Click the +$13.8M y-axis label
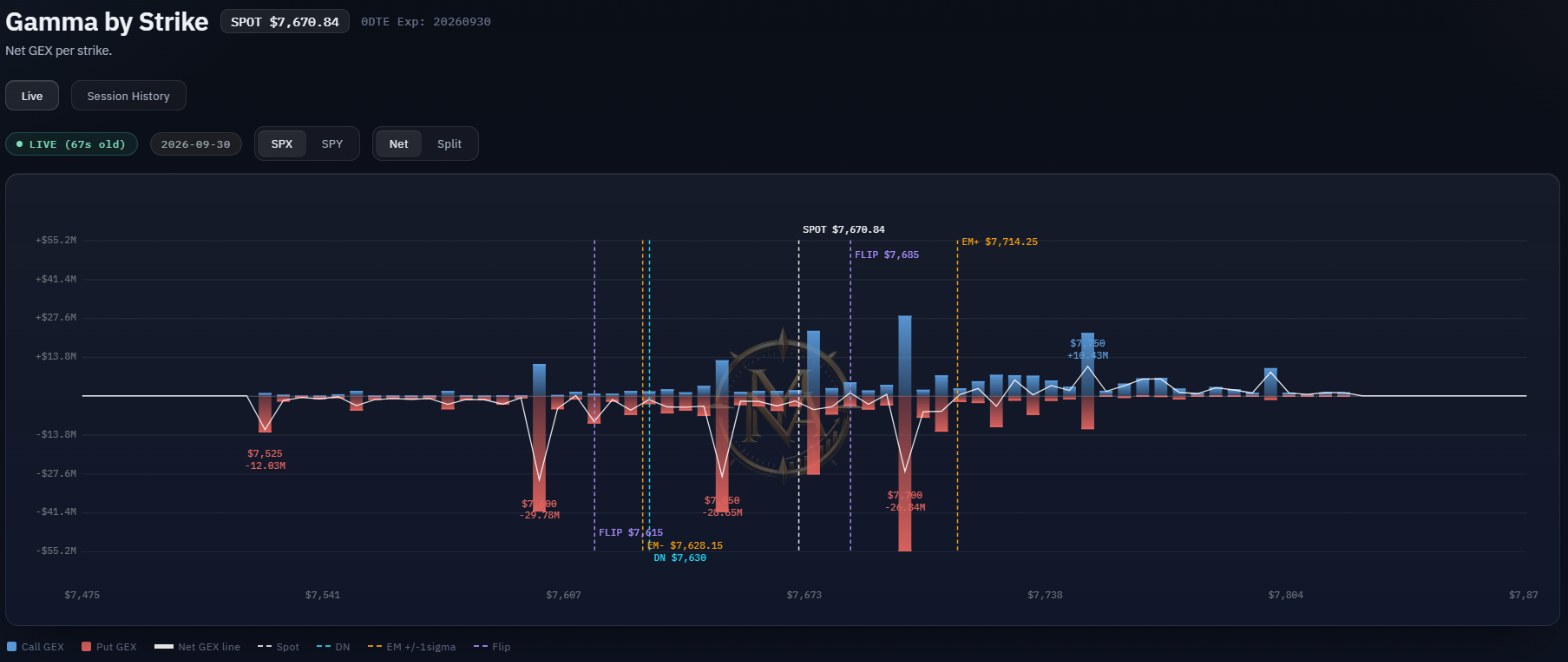The image size is (1568, 662). pyautogui.click(x=56, y=357)
